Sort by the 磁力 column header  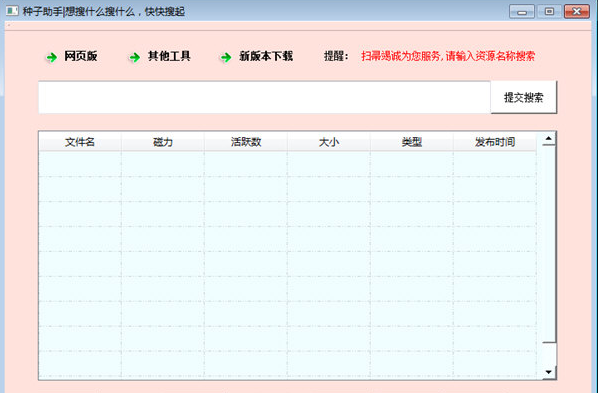click(x=163, y=142)
